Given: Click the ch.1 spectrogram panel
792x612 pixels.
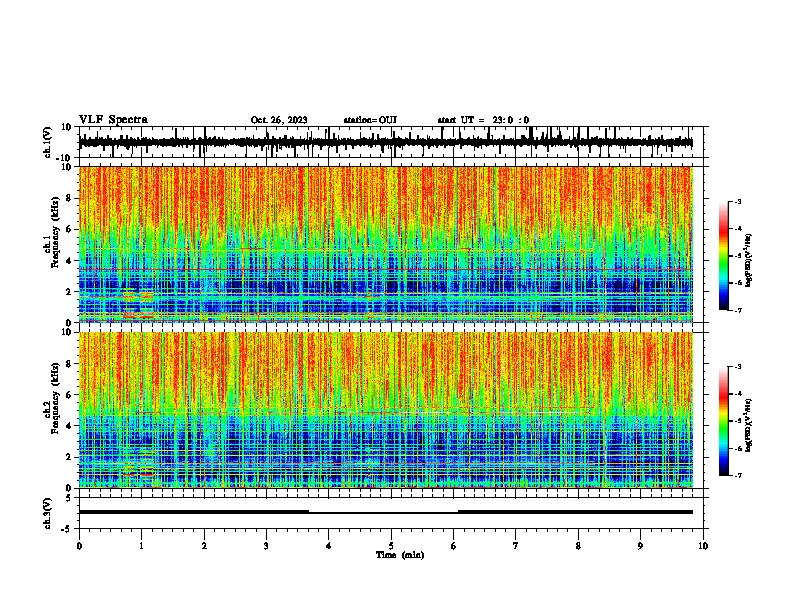Looking at the screenshot, I should 386,244.
